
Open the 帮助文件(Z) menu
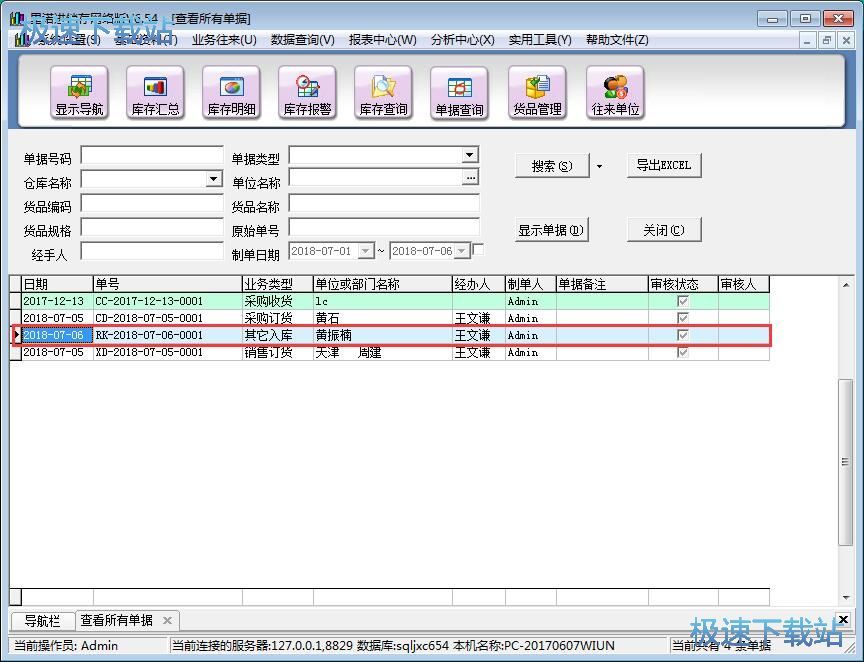pyautogui.click(x=617, y=40)
